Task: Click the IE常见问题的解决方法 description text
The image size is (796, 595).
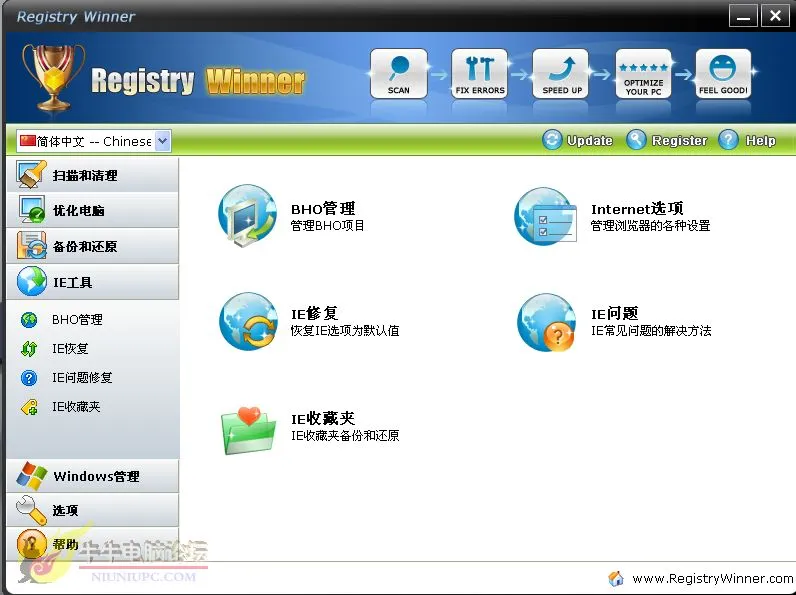Action: 651,330
